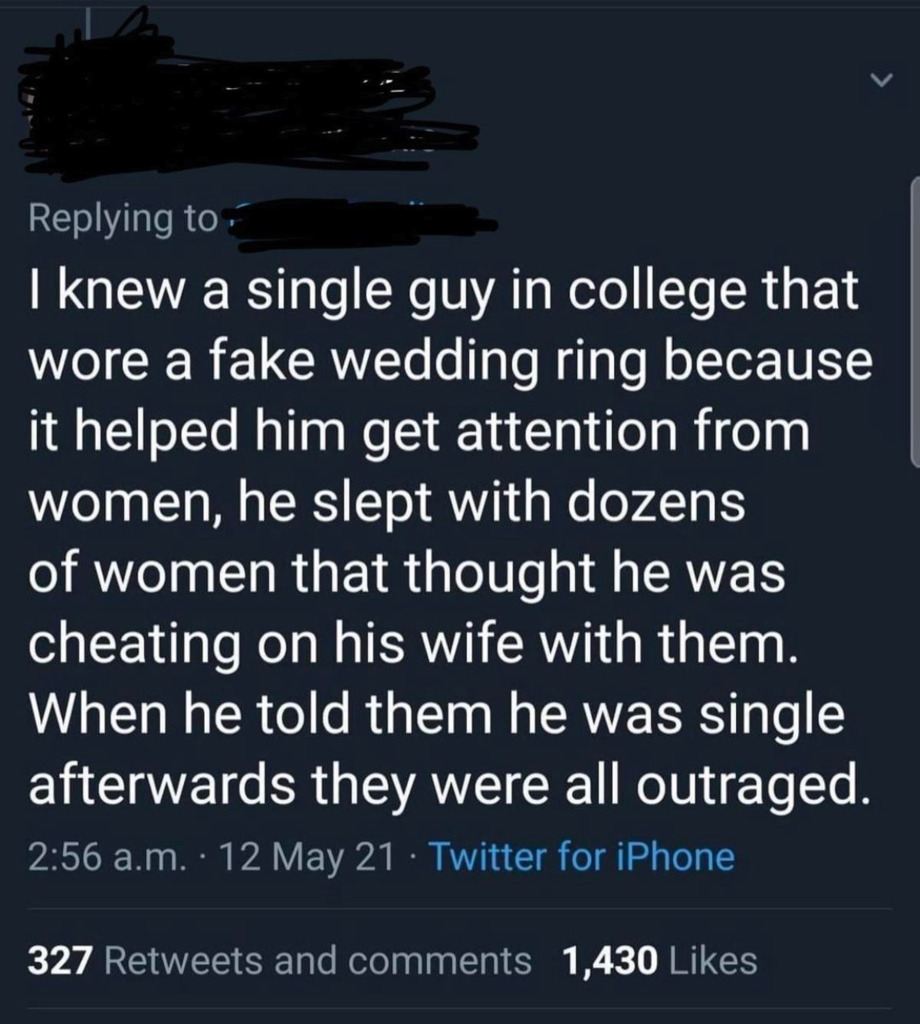The width and height of the screenshot is (920, 1024).
Task: Click tweet line "wore a fake wedding ring because"
Action: [450, 364]
